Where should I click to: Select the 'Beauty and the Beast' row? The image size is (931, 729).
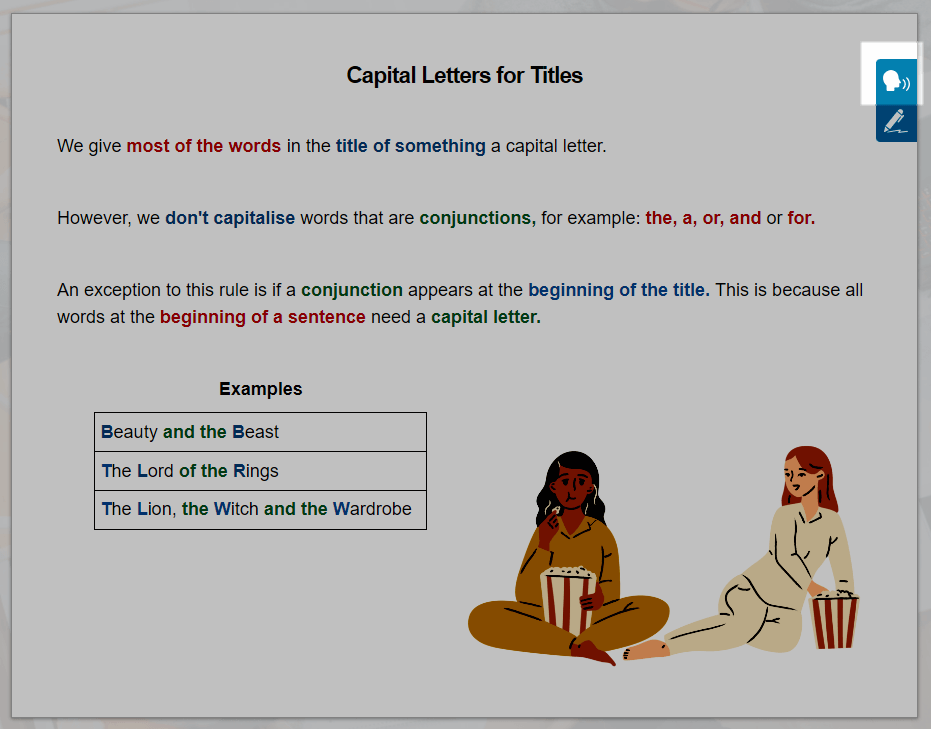(x=260, y=432)
